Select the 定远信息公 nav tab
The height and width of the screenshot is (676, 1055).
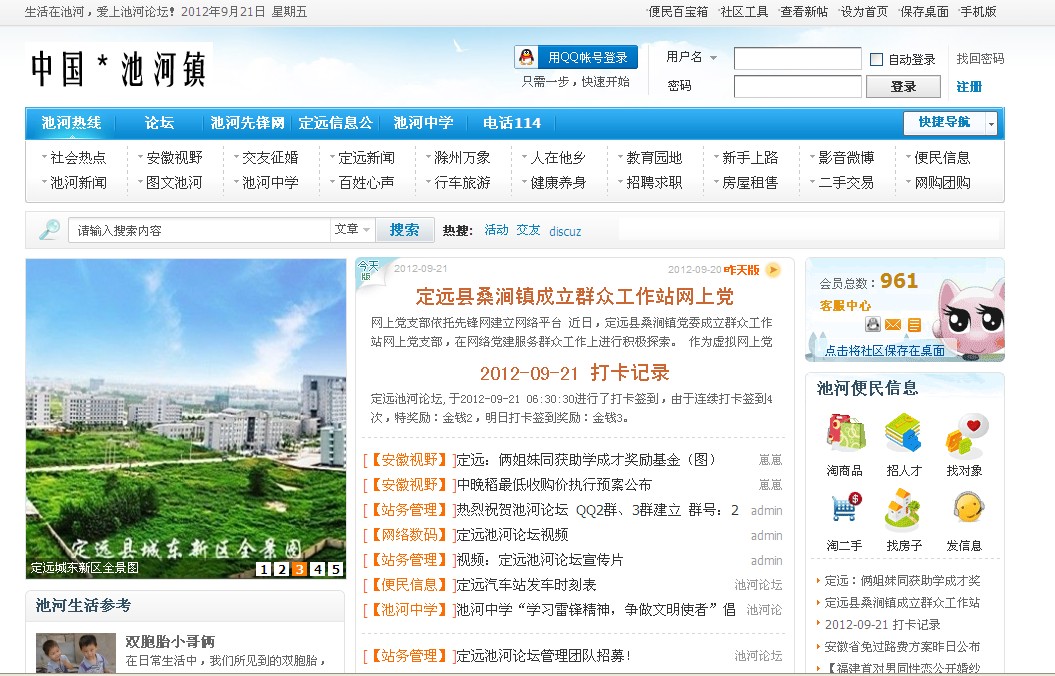335,122
